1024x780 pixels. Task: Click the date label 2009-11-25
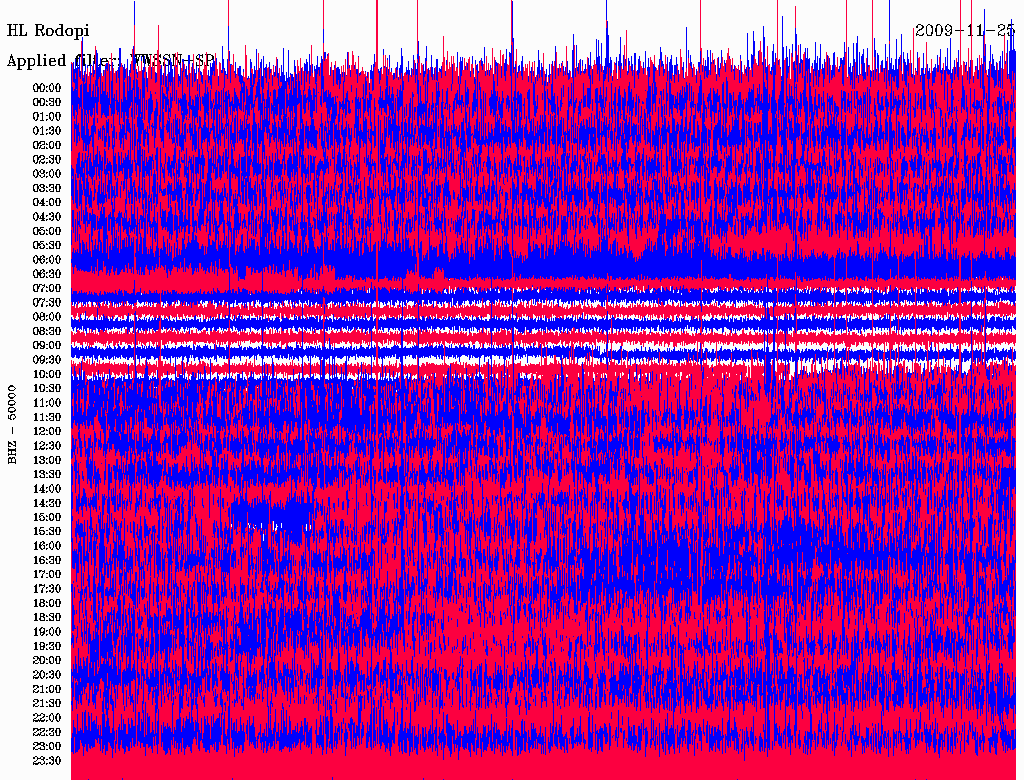tap(965, 30)
